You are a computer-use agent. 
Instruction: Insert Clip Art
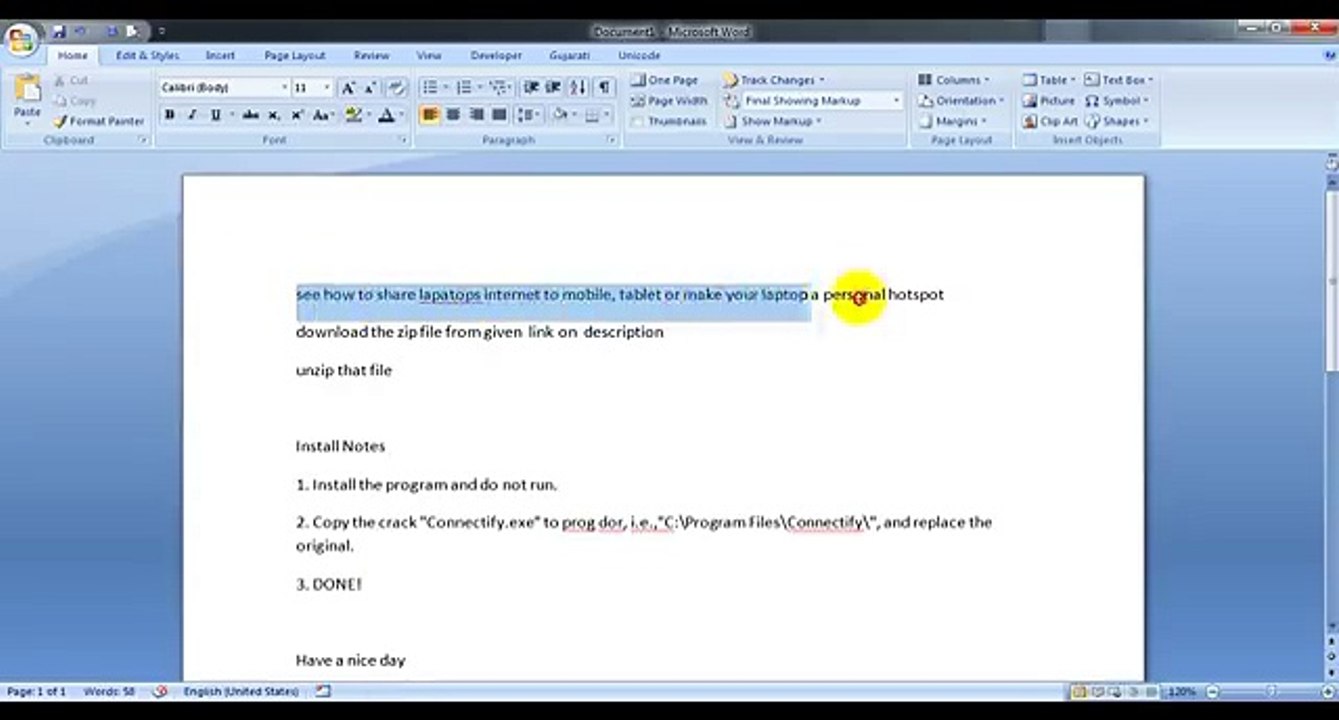tap(1049, 121)
